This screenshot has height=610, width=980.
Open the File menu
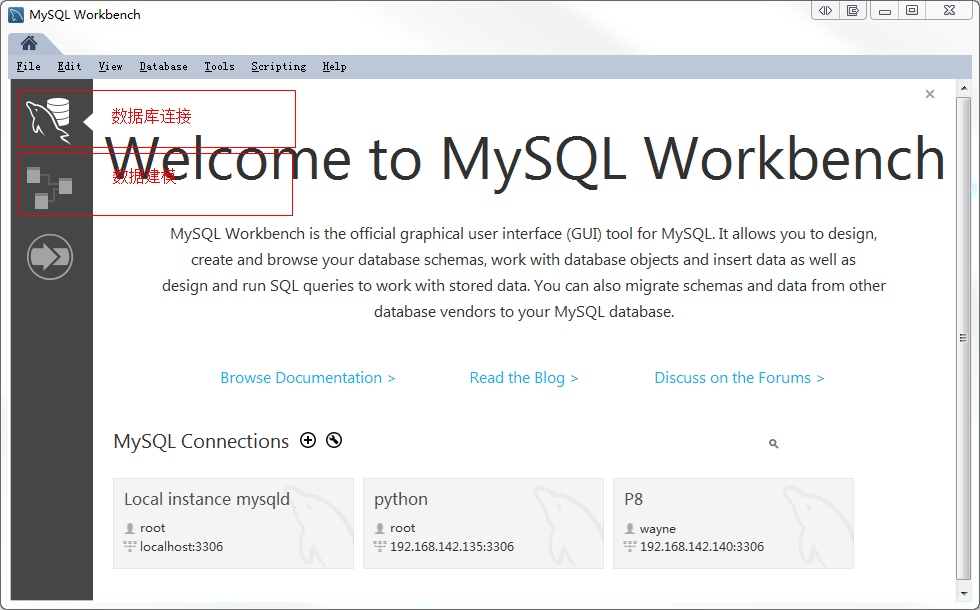tap(29, 66)
